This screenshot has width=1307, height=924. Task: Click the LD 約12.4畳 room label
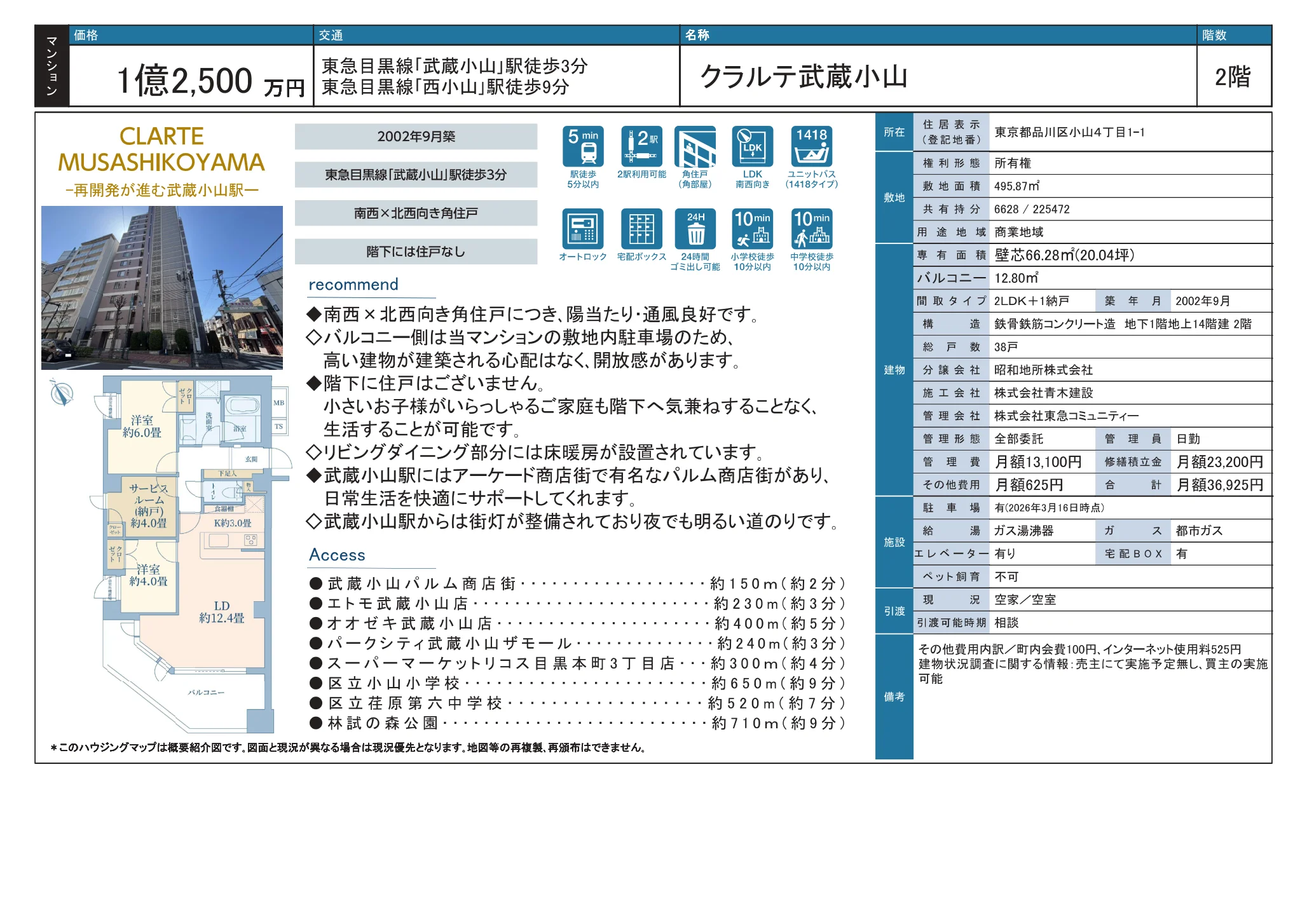pos(222,612)
